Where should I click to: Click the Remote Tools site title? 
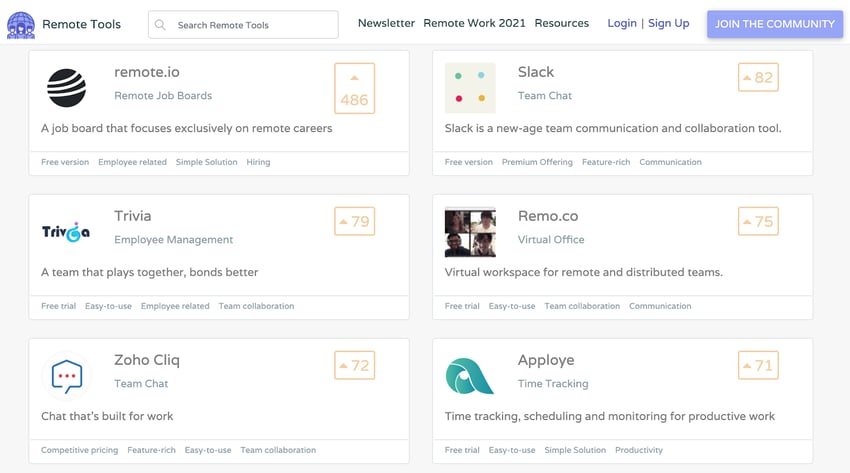coord(81,24)
